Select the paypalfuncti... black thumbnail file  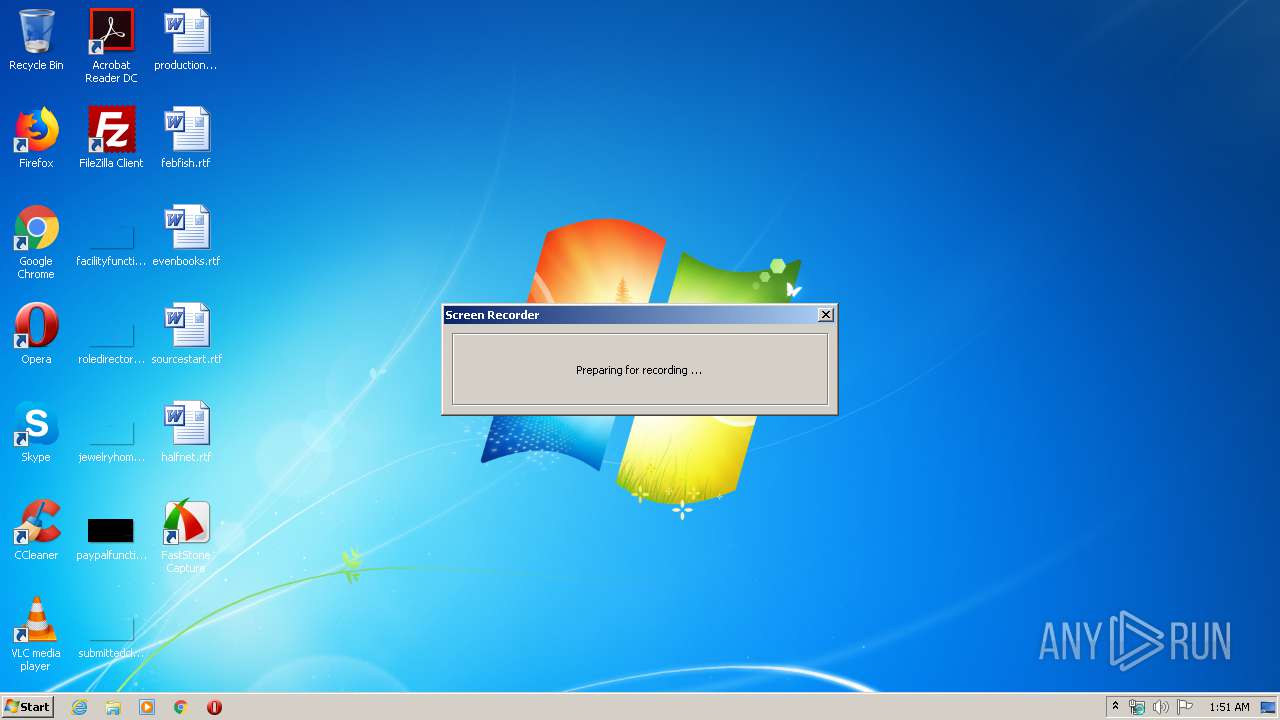point(111,538)
